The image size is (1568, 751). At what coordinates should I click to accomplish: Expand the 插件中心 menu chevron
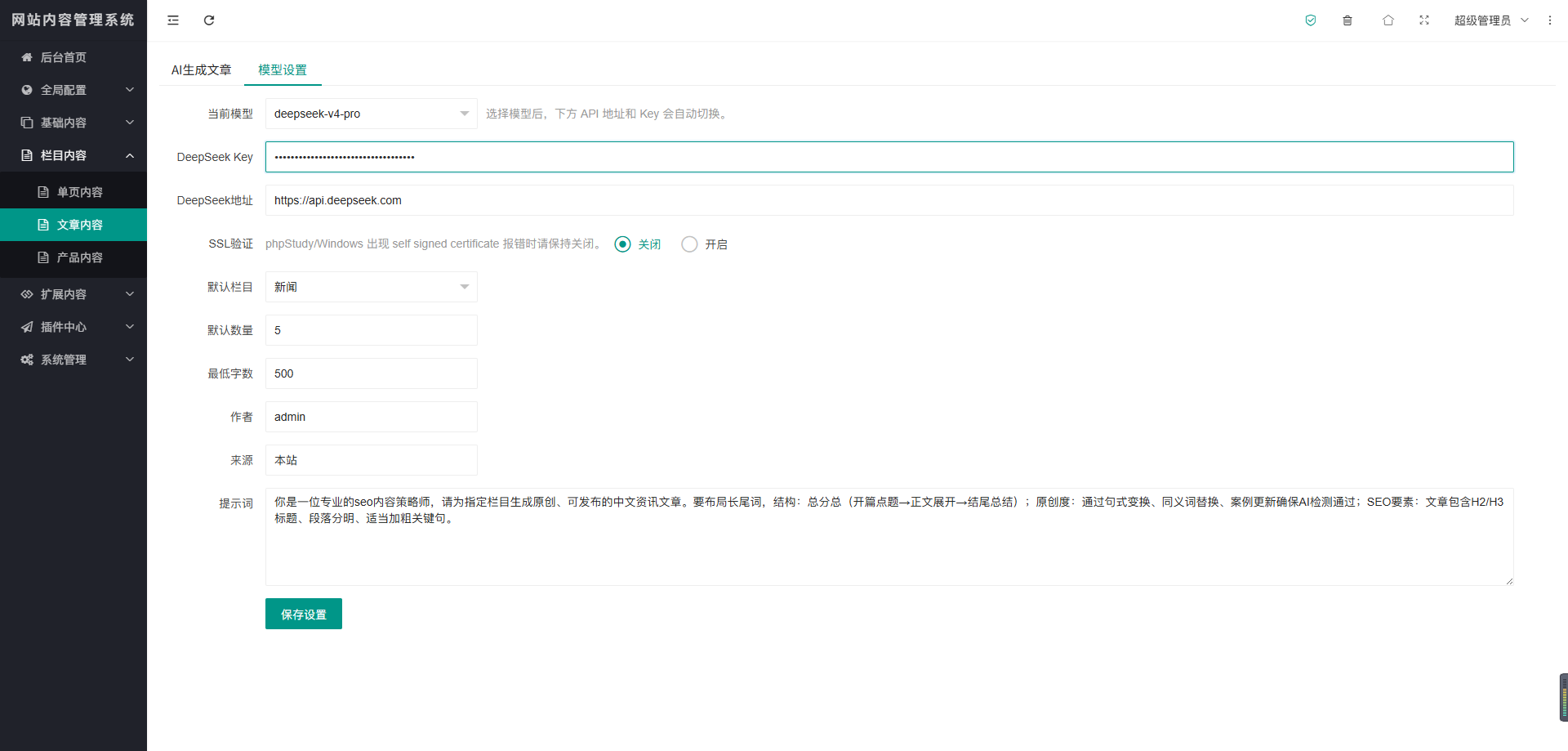click(130, 327)
